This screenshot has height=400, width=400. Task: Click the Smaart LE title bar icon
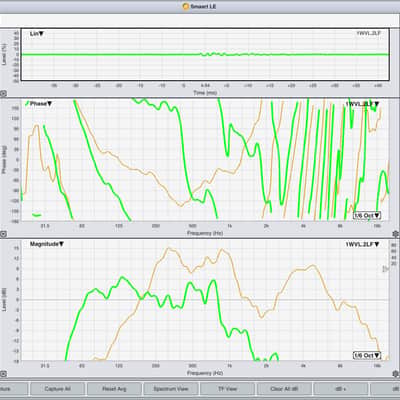(x=186, y=6)
